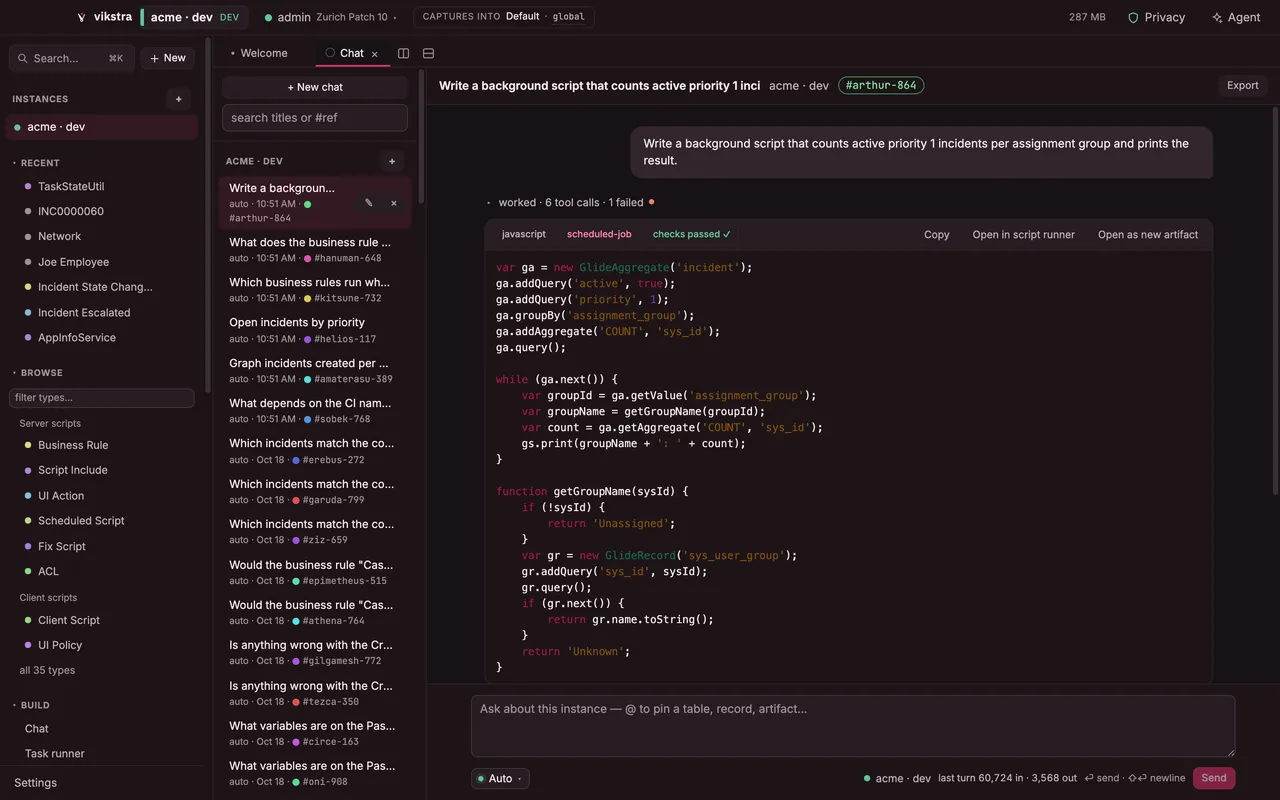Click the search magnifier icon in sidebar
This screenshot has width=1280, height=800.
tap(24, 58)
